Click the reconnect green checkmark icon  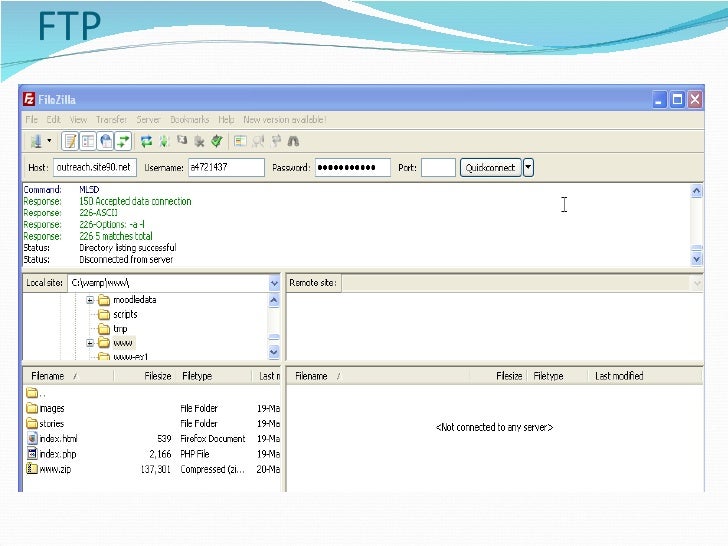tap(217, 141)
